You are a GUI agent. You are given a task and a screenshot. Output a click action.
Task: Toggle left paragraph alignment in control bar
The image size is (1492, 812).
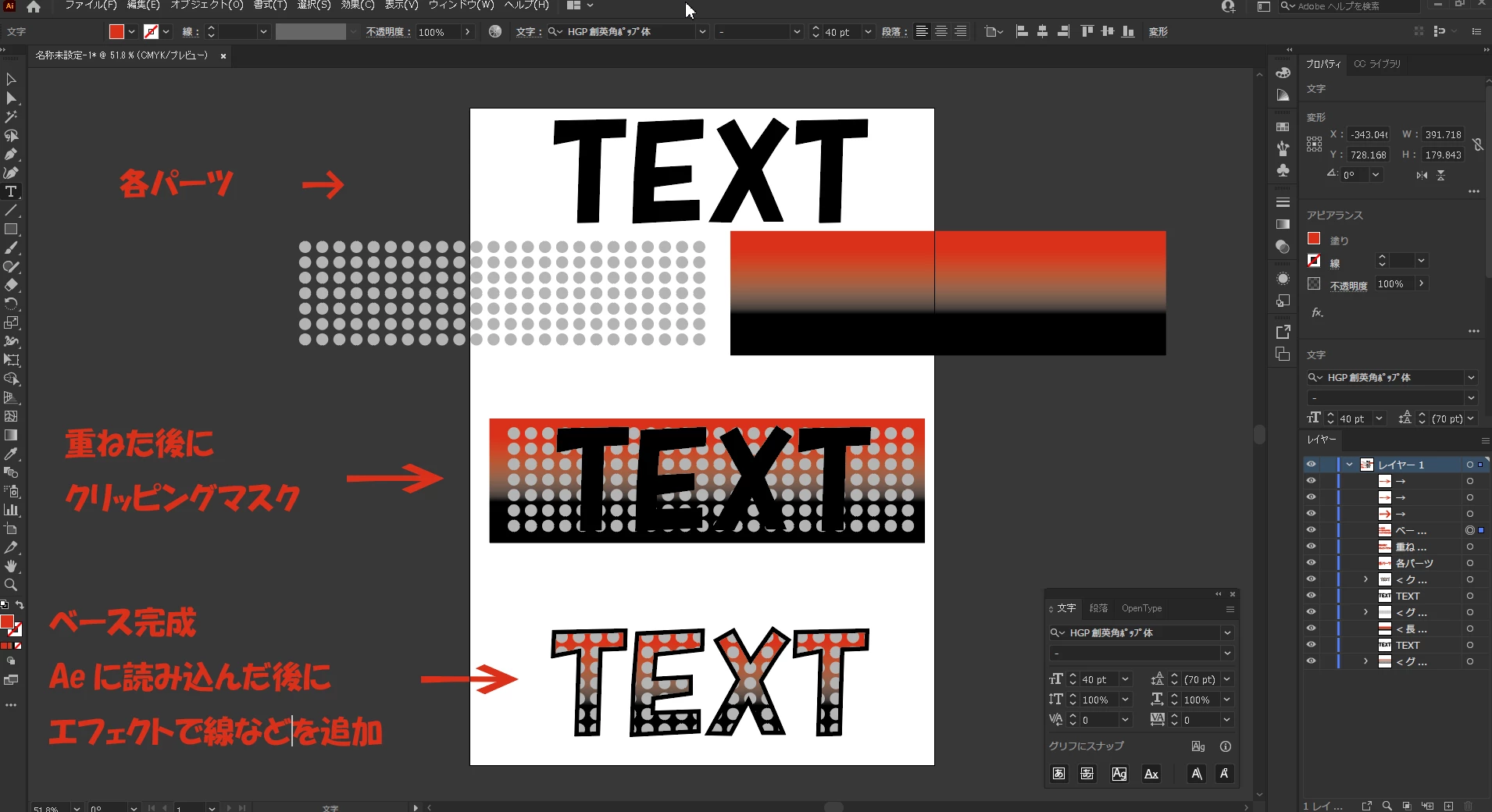tap(923, 32)
